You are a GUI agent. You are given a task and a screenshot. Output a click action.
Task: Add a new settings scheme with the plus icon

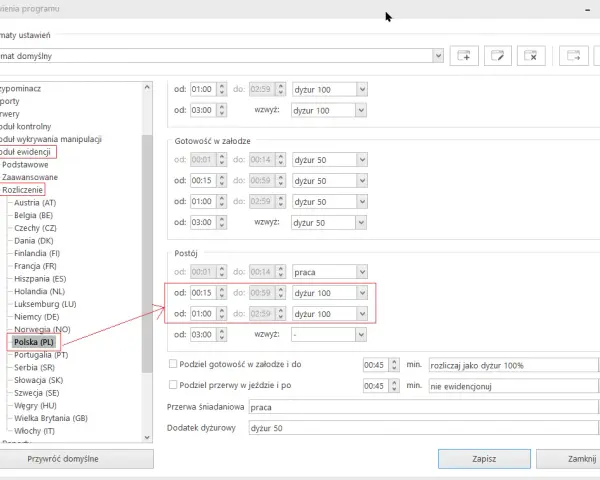point(464,56)
